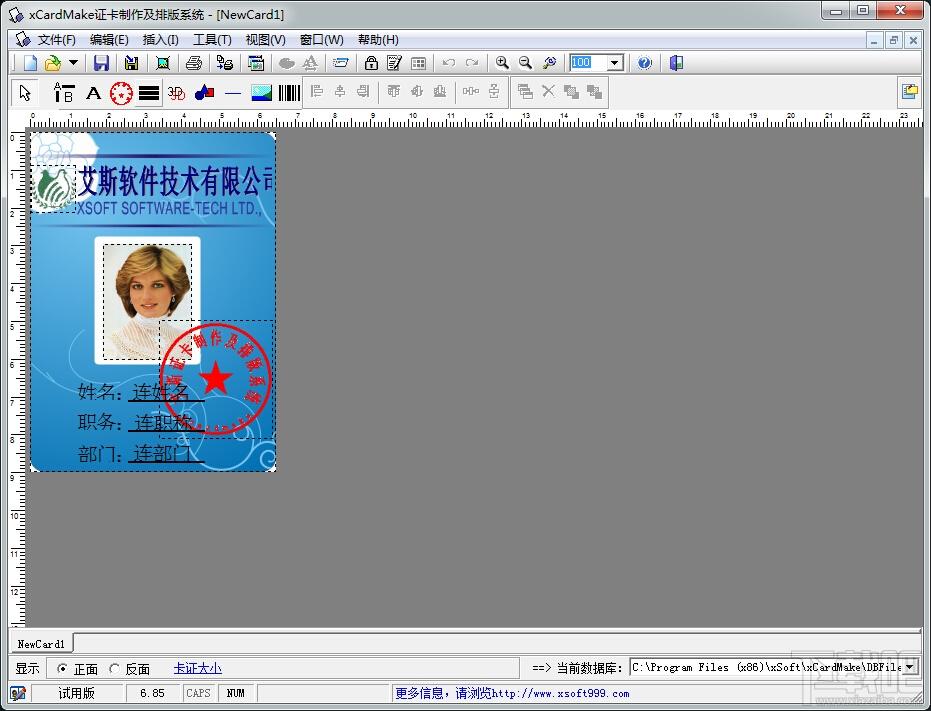The width and height of the screenshot is (931, 711).
Task: Select the XSOFT SOFTWARE-TECH LTD. text
Action: [x=170, y=208]
